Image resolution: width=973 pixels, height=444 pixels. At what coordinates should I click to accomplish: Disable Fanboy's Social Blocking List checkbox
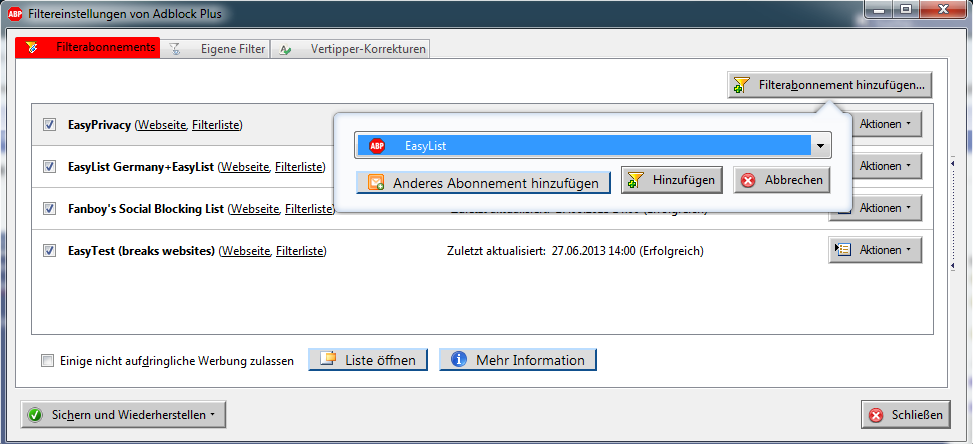49,208
